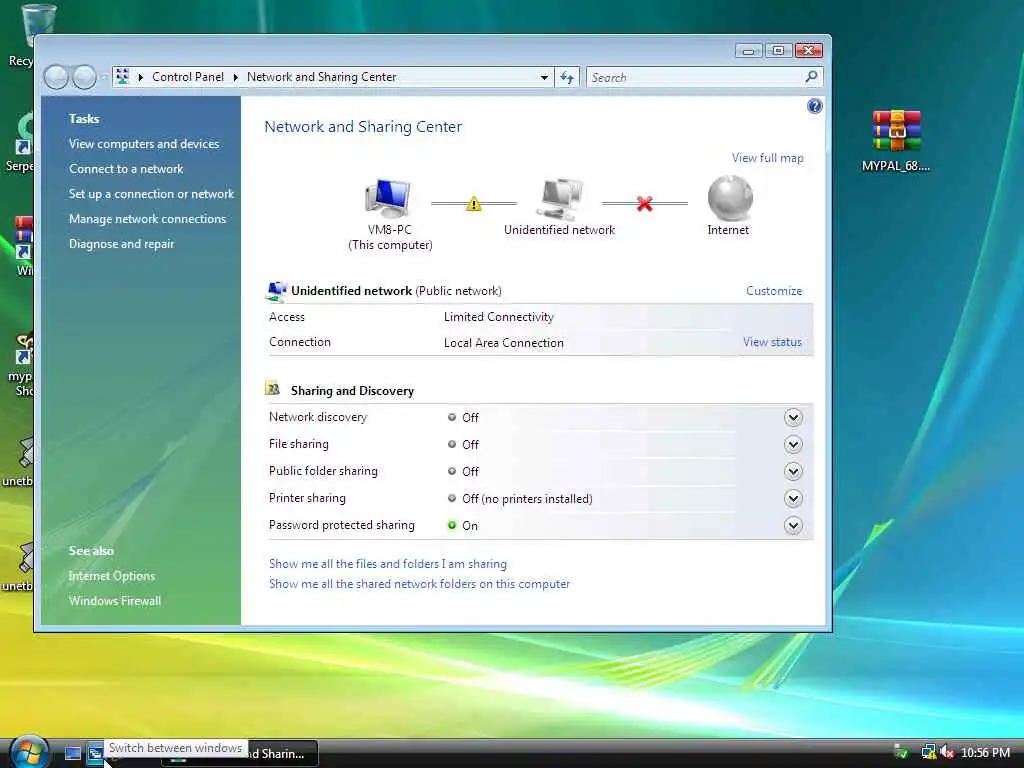
Task: Click Connect to a network
Action: pos(126,168)
